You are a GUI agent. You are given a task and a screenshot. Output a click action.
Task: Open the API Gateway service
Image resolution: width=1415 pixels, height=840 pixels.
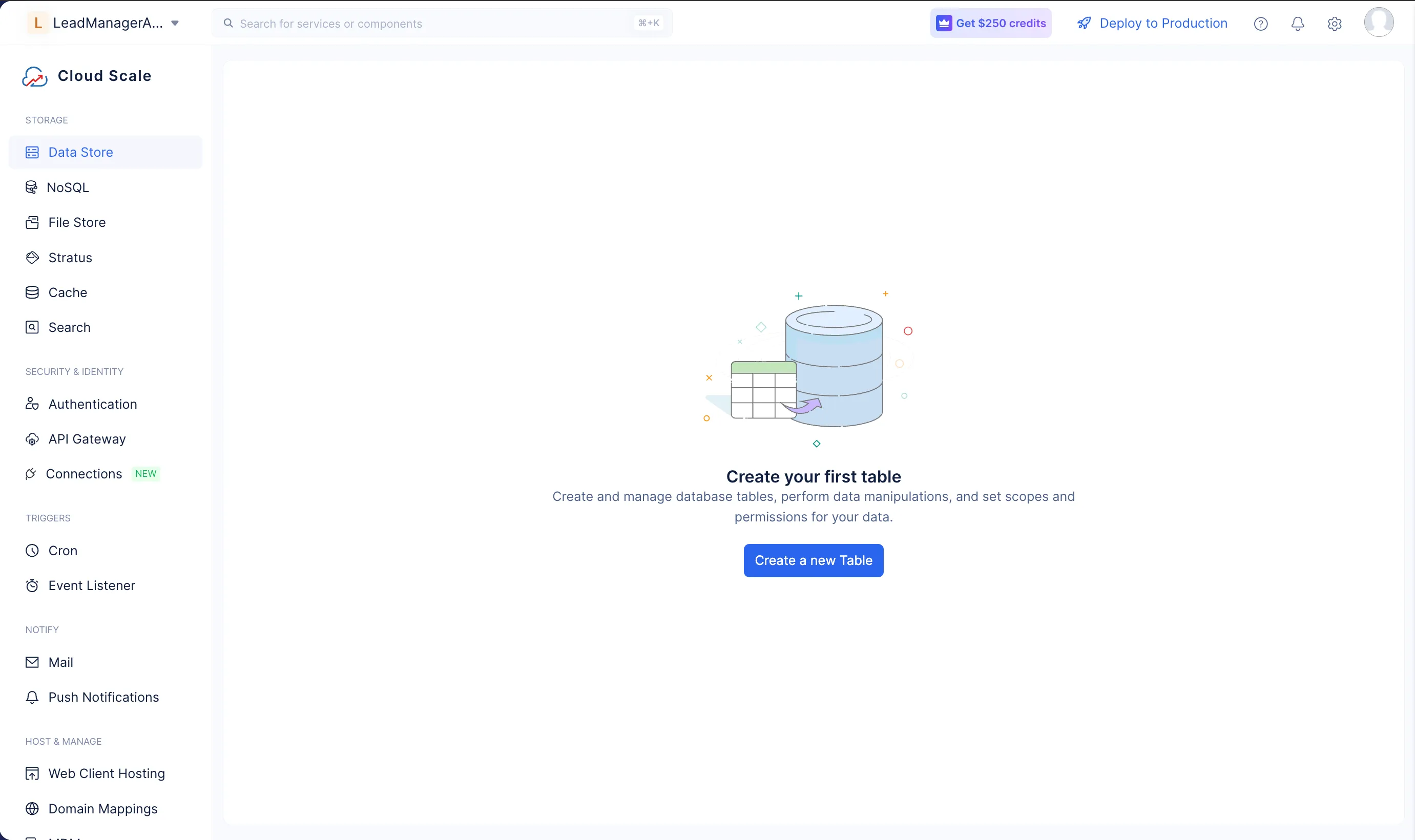click(x=86, y=438)
